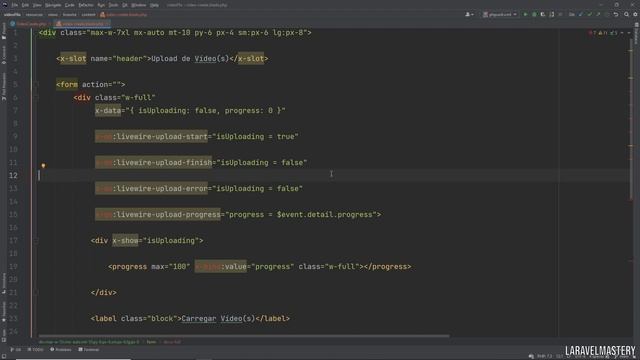Click the form breadcrumb at editor bottom
This screenshot has height=360, width=640.
coord(151,342)
